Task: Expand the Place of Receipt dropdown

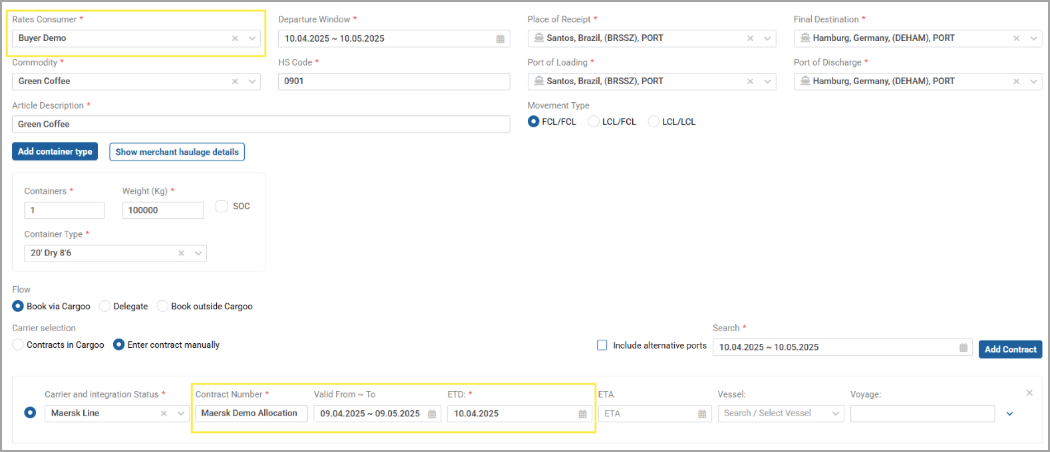Action: (768, 38)
